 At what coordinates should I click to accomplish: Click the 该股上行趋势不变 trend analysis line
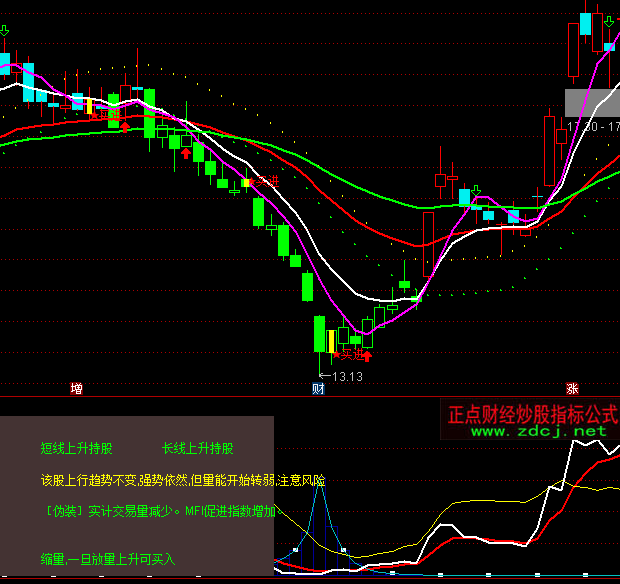click(183, 480)
